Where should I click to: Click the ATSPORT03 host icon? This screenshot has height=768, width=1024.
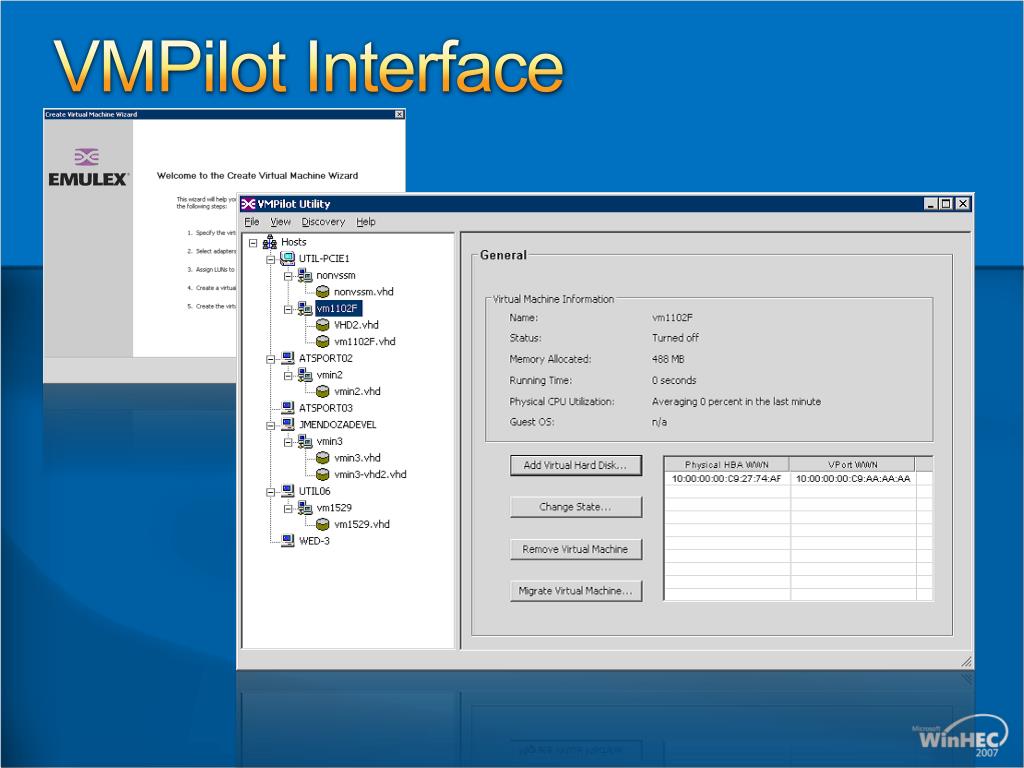click(287, 408)
